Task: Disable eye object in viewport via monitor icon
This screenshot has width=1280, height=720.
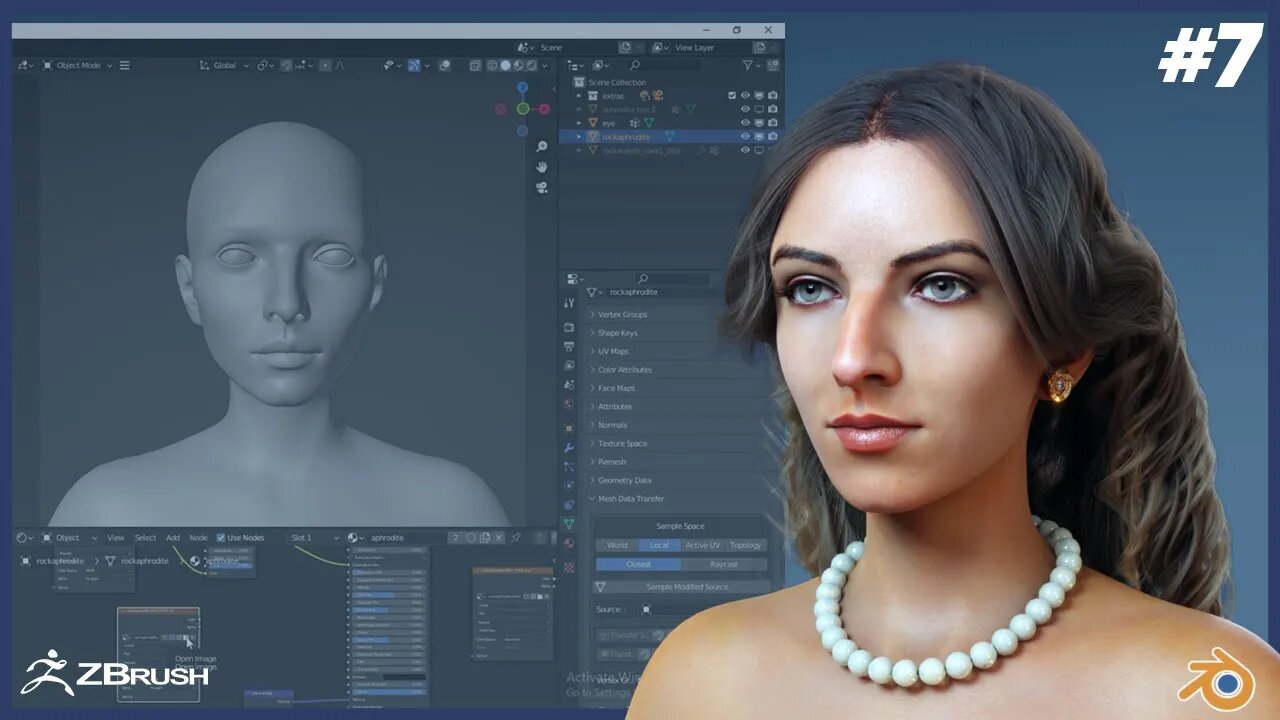Action: [x=759, y=123]
